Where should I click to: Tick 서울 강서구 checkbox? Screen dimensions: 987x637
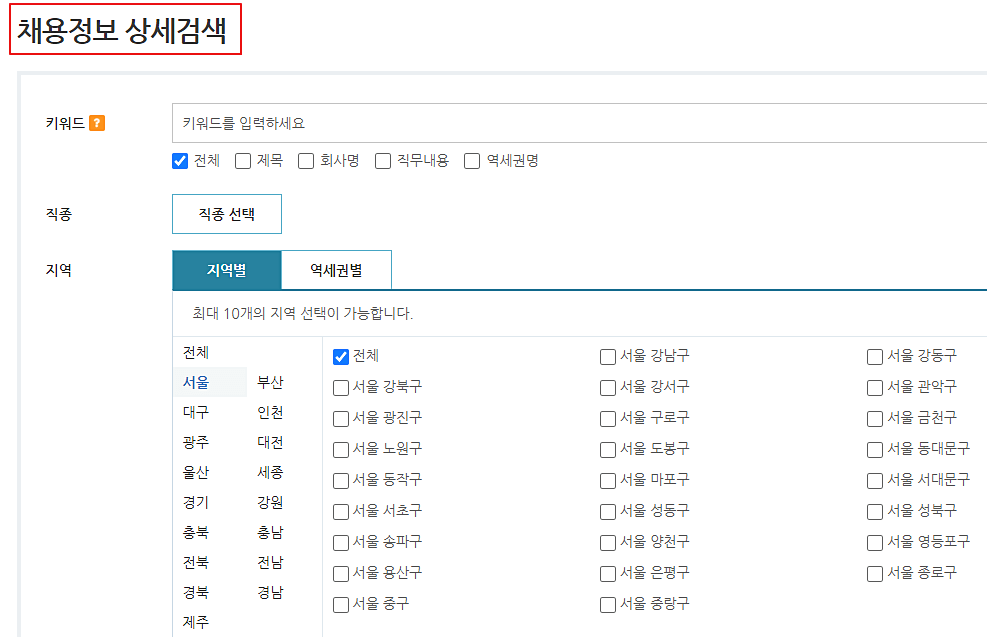point(607,388)
